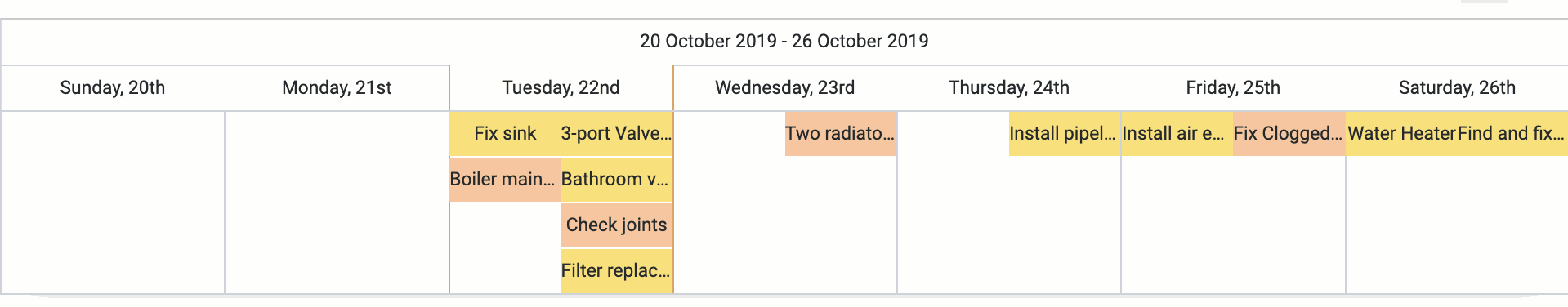Click the 20 October - 26 October date range title

784,42
